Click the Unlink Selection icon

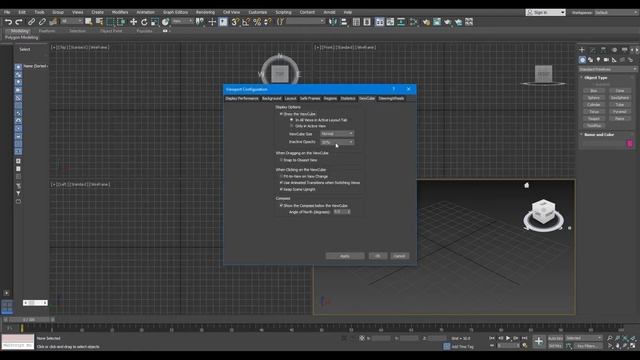point(42,22)
